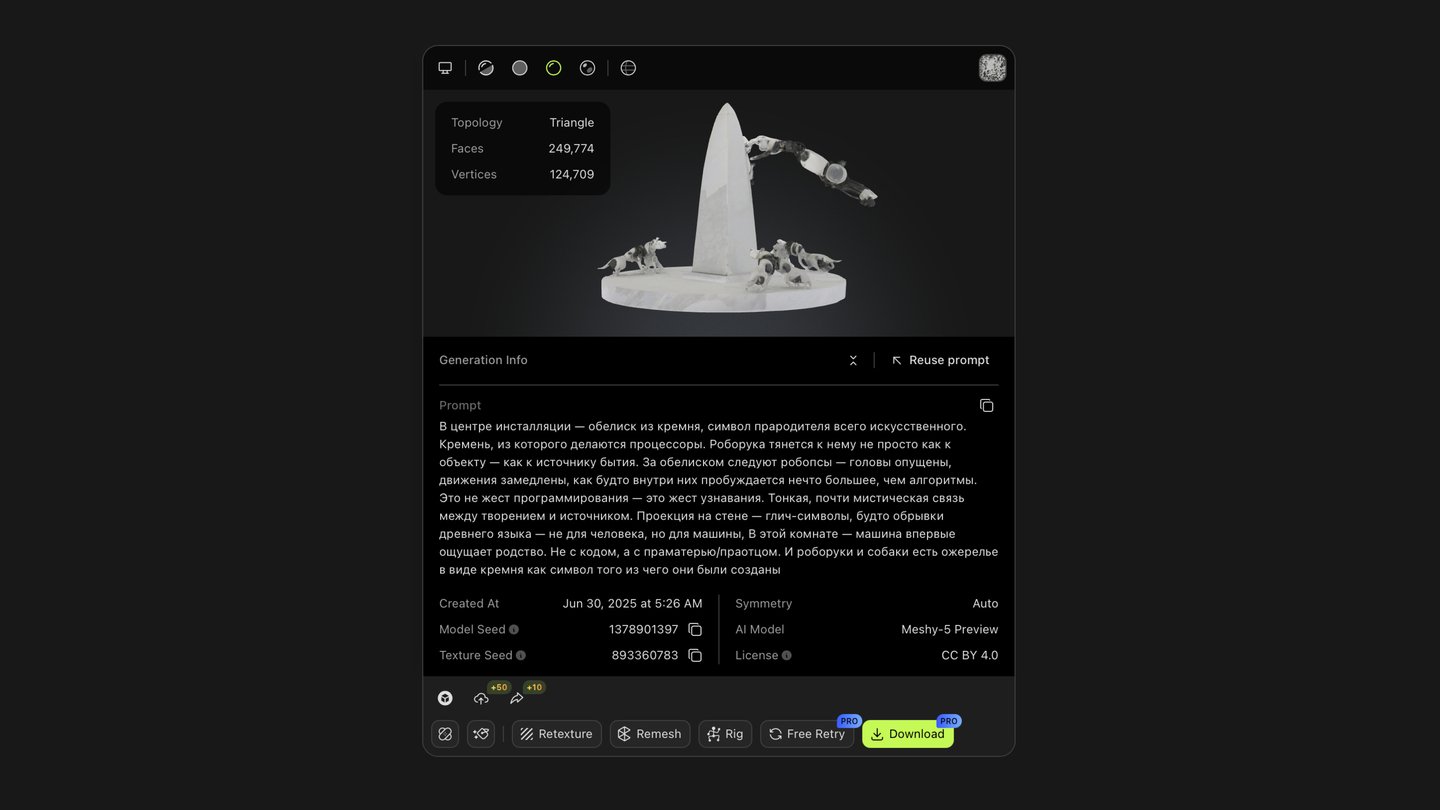The width and height of the screenshot is (1440, 810).
Task: Select the half-shaded sphere render mode
Action: pyautogui.click(x=486, y=68)
